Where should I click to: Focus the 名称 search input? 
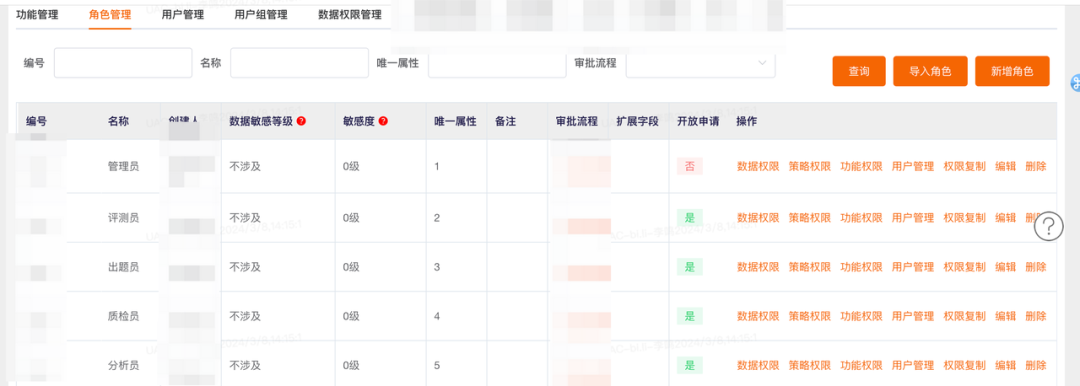300,63
